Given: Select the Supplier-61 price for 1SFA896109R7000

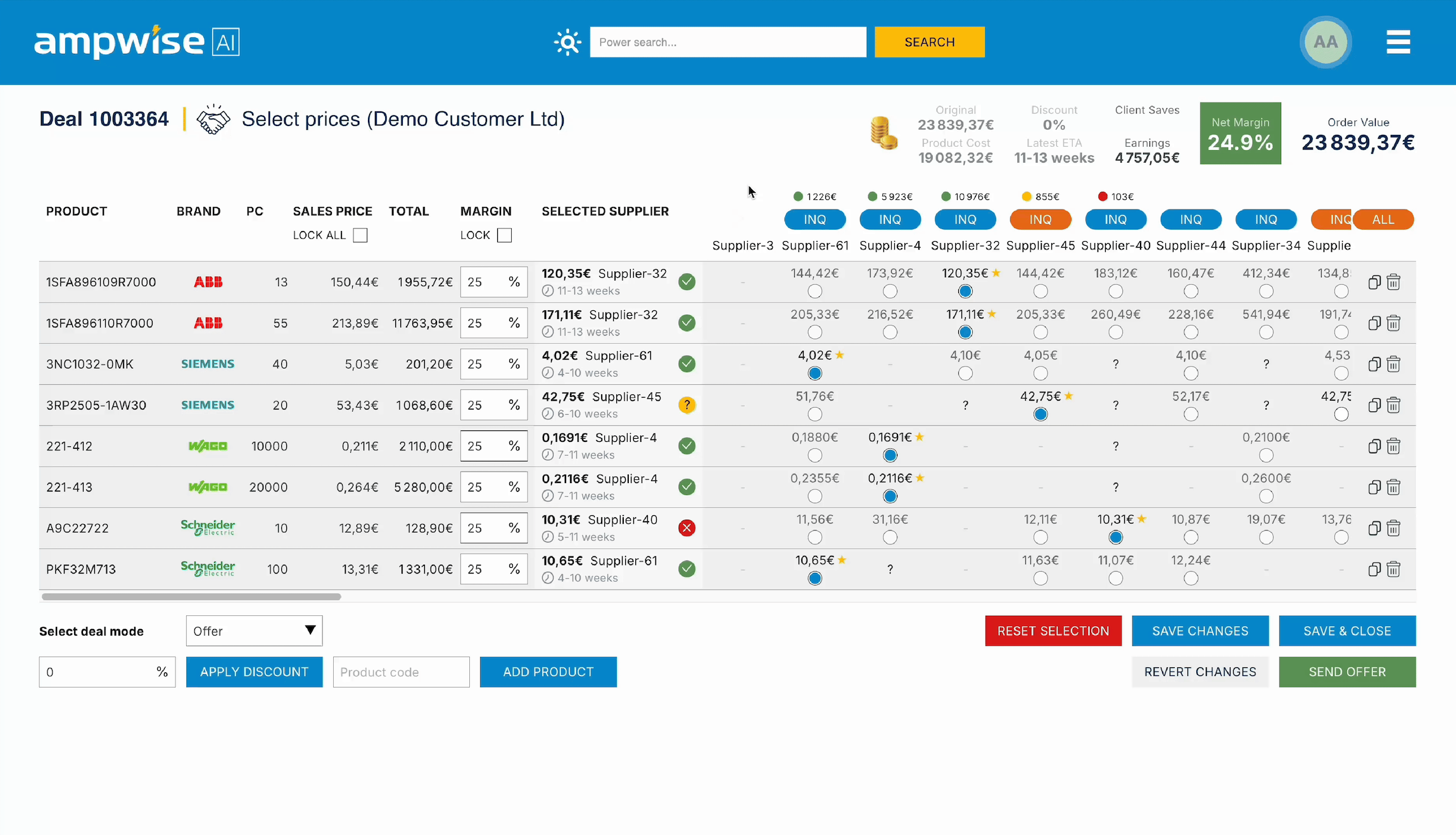Looking at the screenshot, I should tap(814, 291).
